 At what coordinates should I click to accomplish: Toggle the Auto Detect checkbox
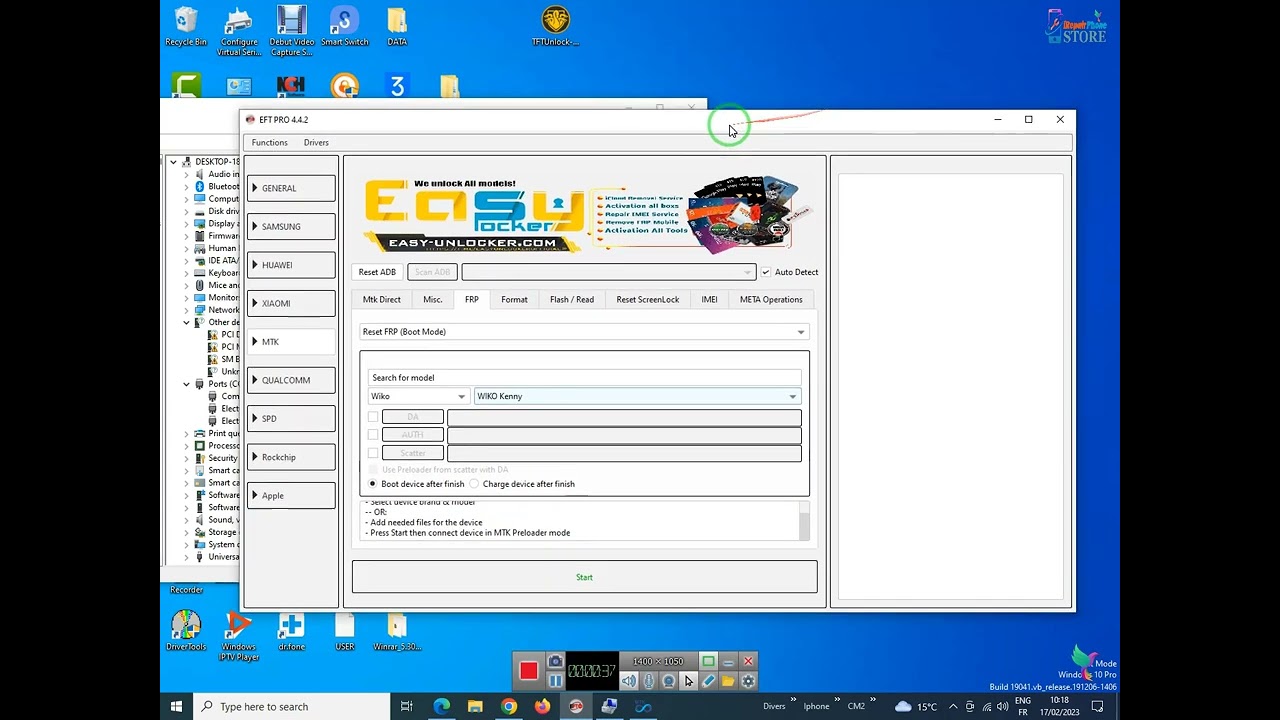766,272
